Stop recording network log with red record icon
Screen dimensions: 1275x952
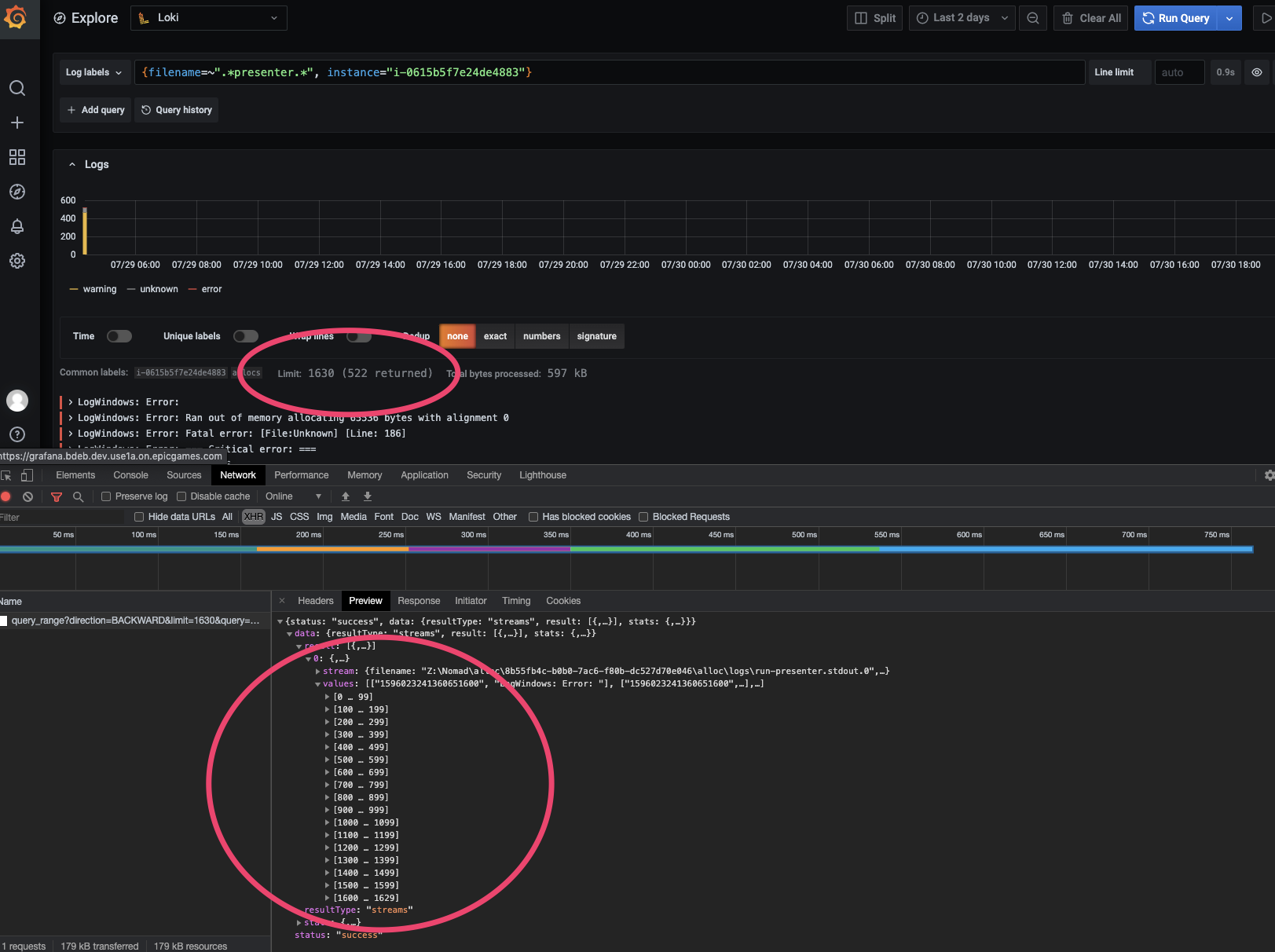click(6, 496)
